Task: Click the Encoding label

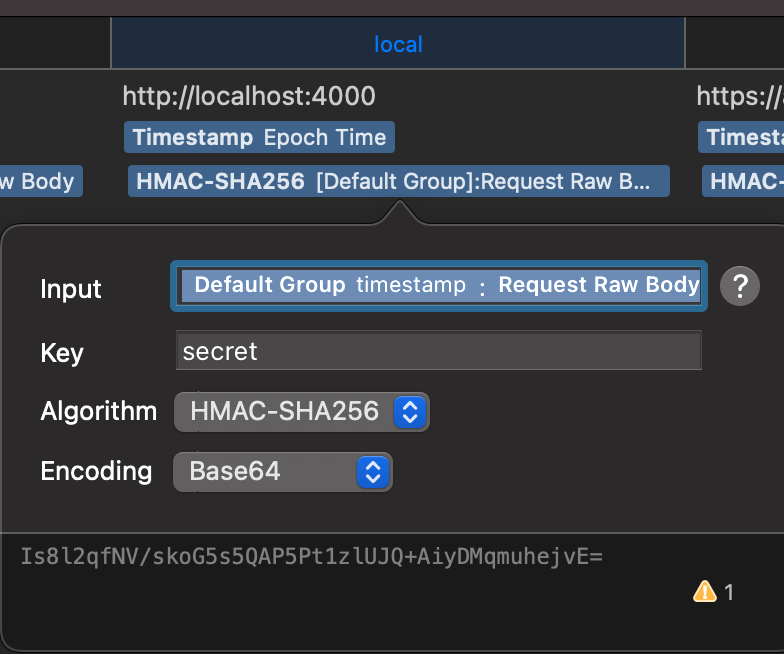Action: tap(96, 472)
